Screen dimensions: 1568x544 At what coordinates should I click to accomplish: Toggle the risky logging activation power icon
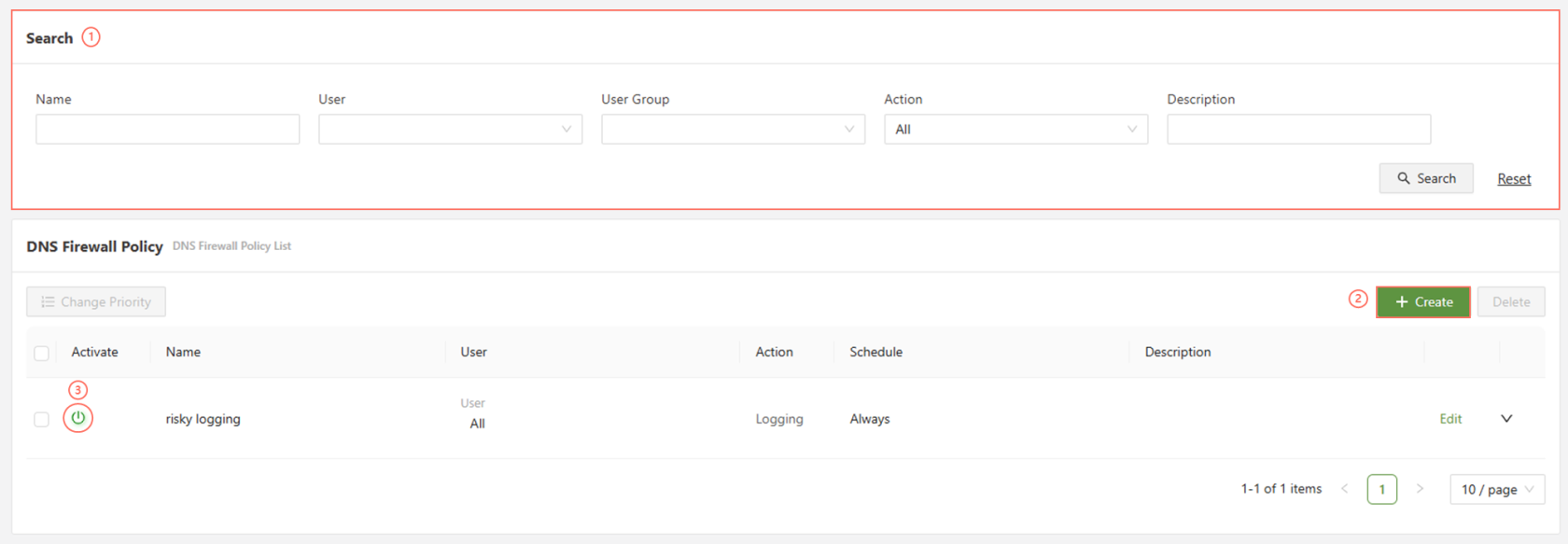click(x=78, y=418)
